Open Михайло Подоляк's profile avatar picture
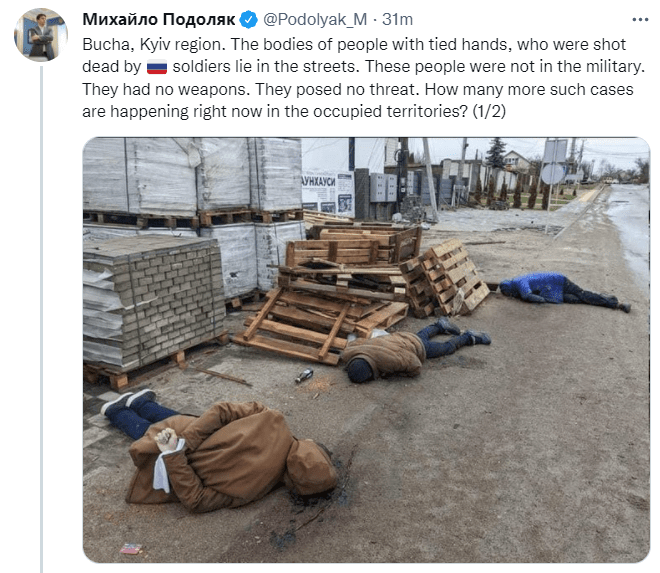 (x=41, y=35)
